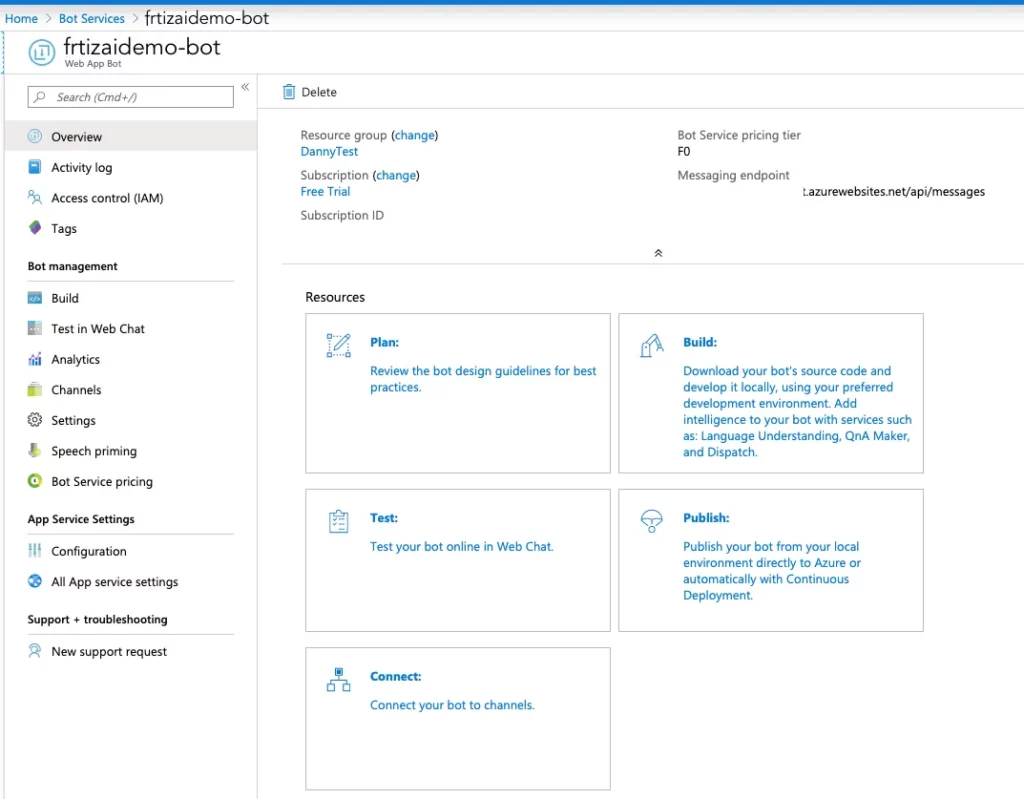Go to Bot Services breadcrumb
The image size is (1024, 799).
point(91,18)
